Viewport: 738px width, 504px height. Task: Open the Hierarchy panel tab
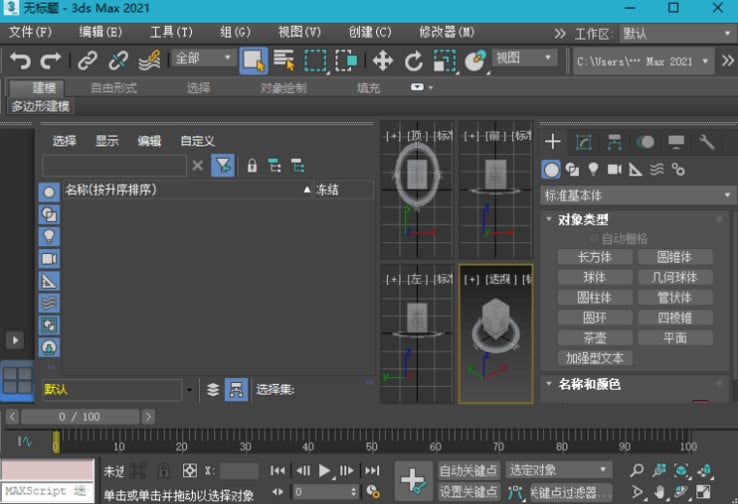click(615, 142)
